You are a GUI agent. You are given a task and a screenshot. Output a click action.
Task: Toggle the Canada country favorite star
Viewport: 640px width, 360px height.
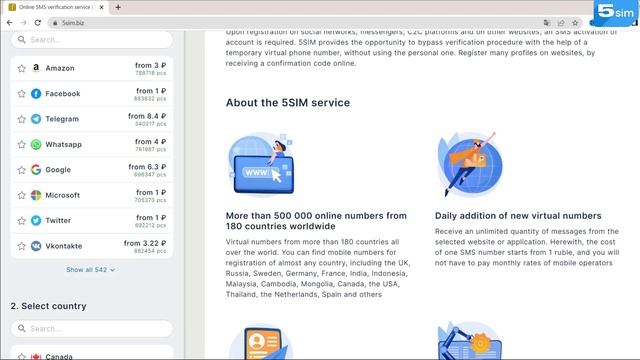coord(22,357)
